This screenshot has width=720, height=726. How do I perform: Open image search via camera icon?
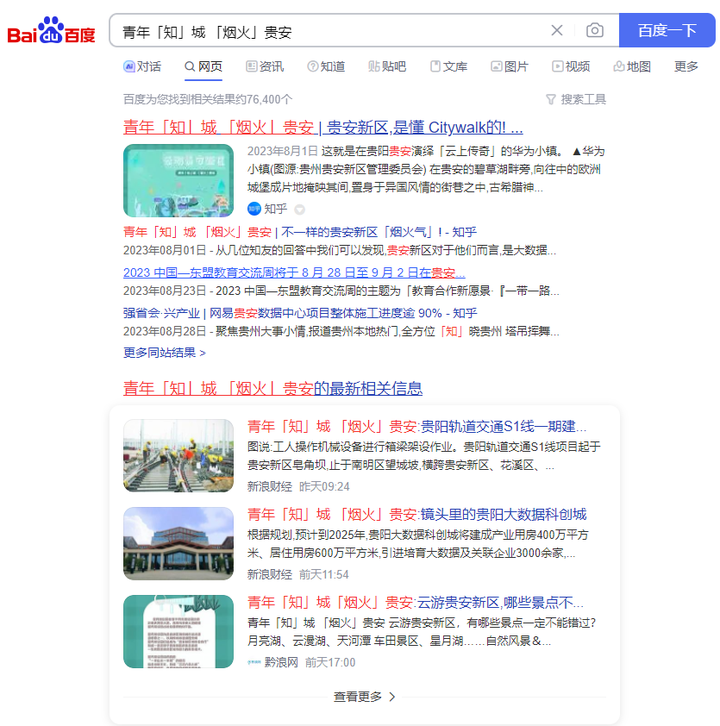pyautogui.click(x=595, y=31)
